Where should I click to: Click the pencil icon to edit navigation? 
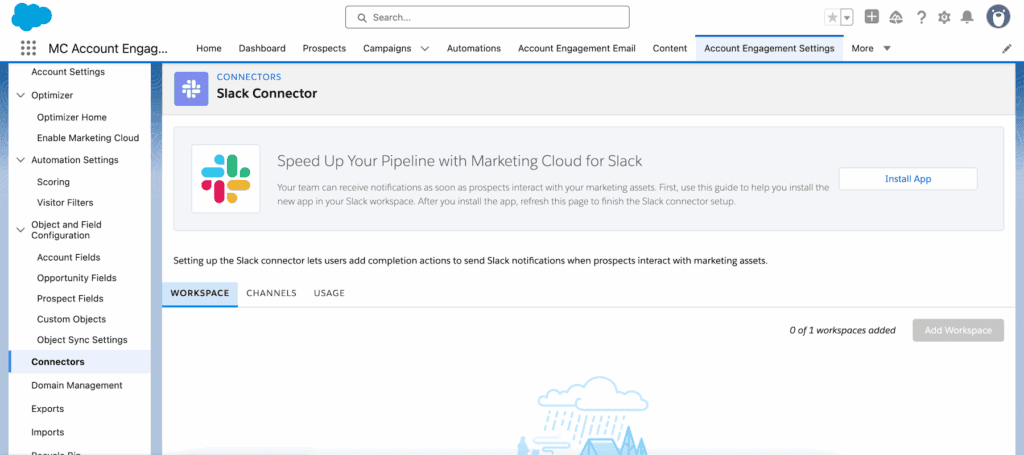1007,49
